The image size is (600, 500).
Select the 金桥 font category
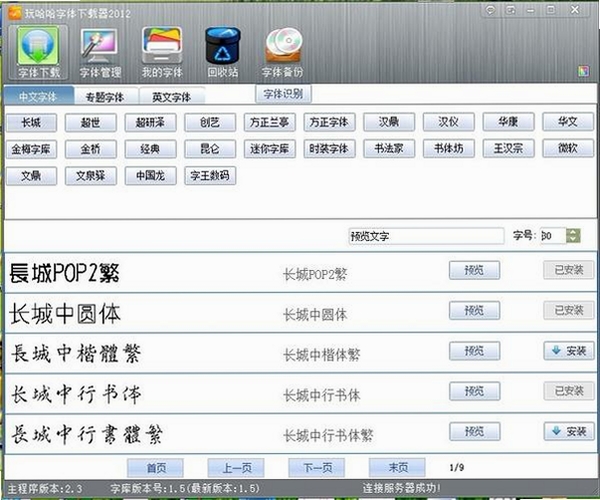point(91,149)
